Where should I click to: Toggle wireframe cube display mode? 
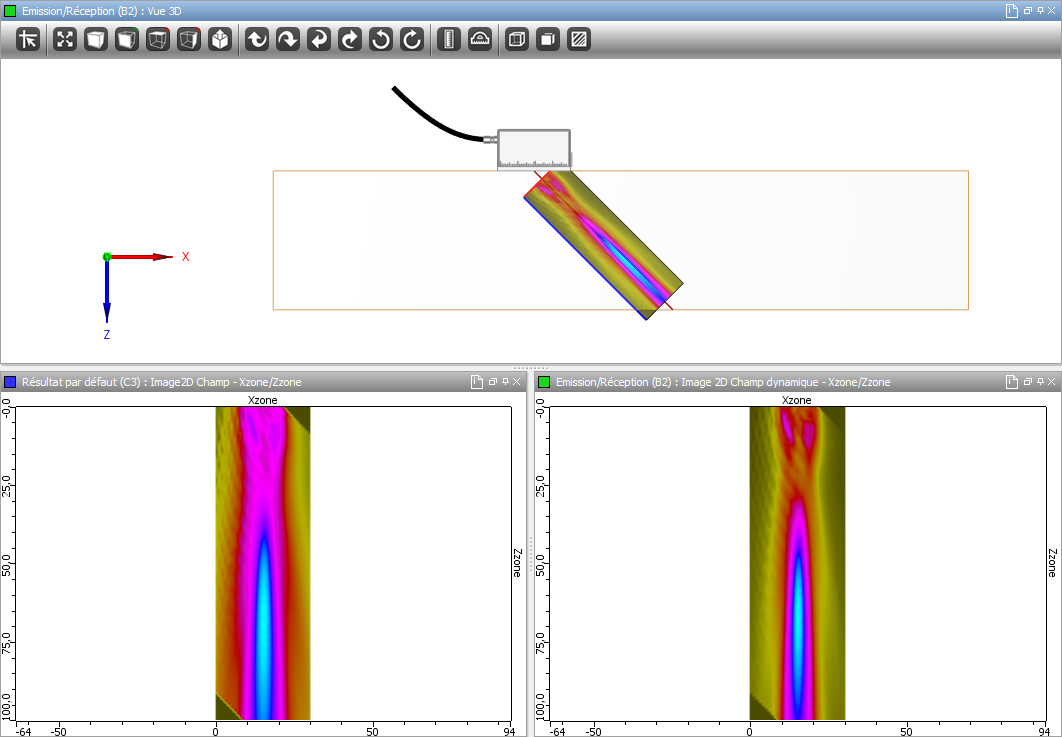point(516,40)
